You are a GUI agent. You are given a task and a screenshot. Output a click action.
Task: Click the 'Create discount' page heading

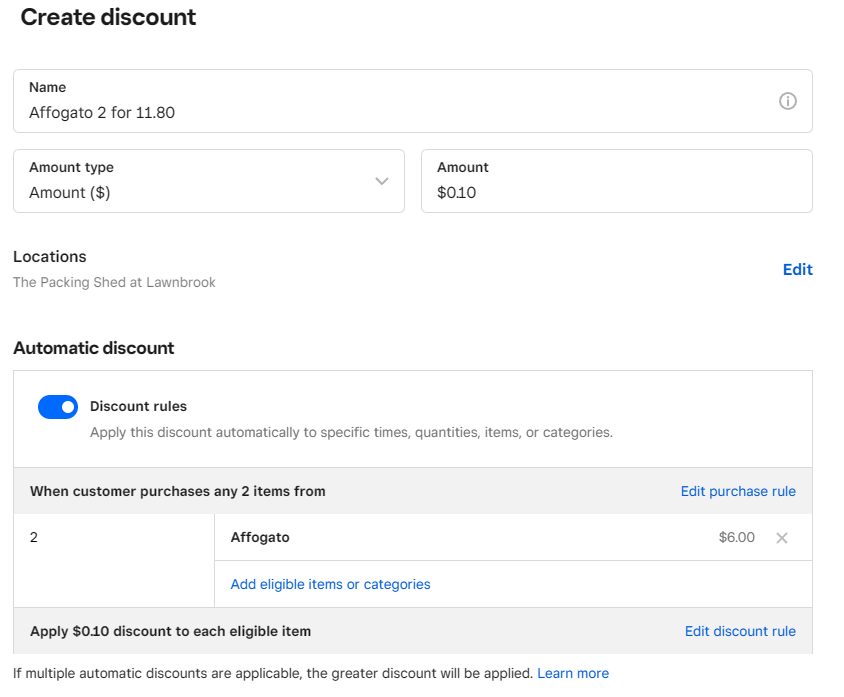pos(108,17)
